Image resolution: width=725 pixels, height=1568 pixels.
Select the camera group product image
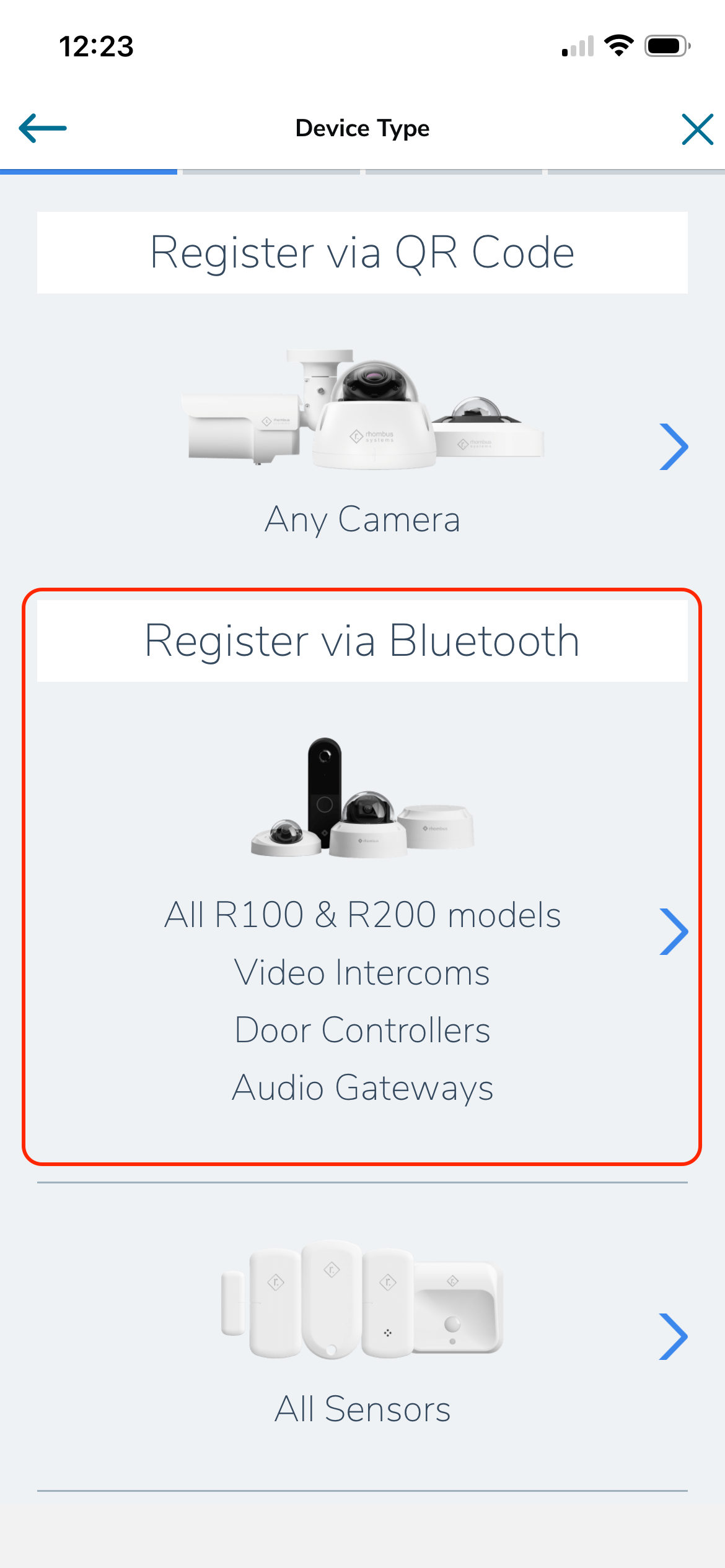tap(362, 409)
